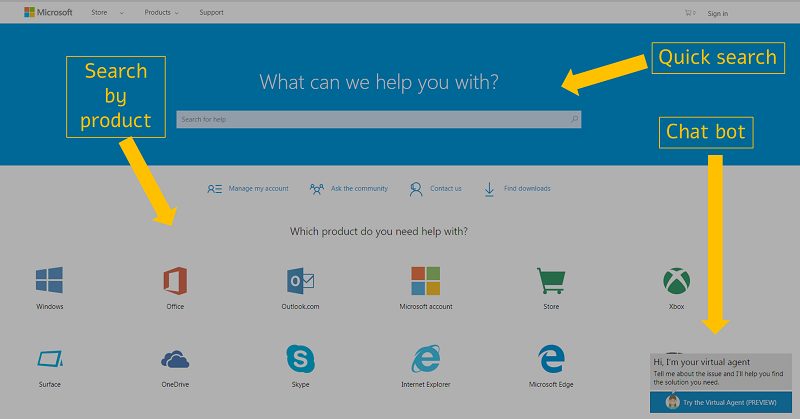800x419 pixels.
Task: Click the OneDrive label text
Action: tap(175, 385)
